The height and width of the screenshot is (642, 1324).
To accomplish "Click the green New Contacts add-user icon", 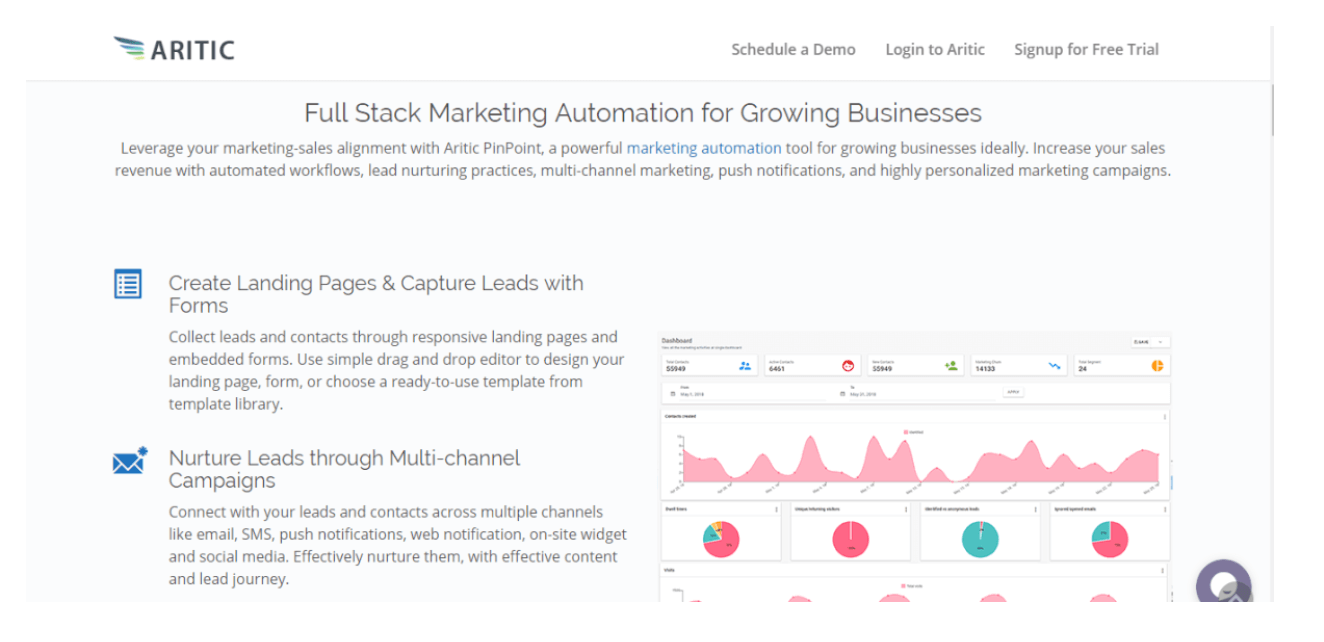I will coord(951,365).
